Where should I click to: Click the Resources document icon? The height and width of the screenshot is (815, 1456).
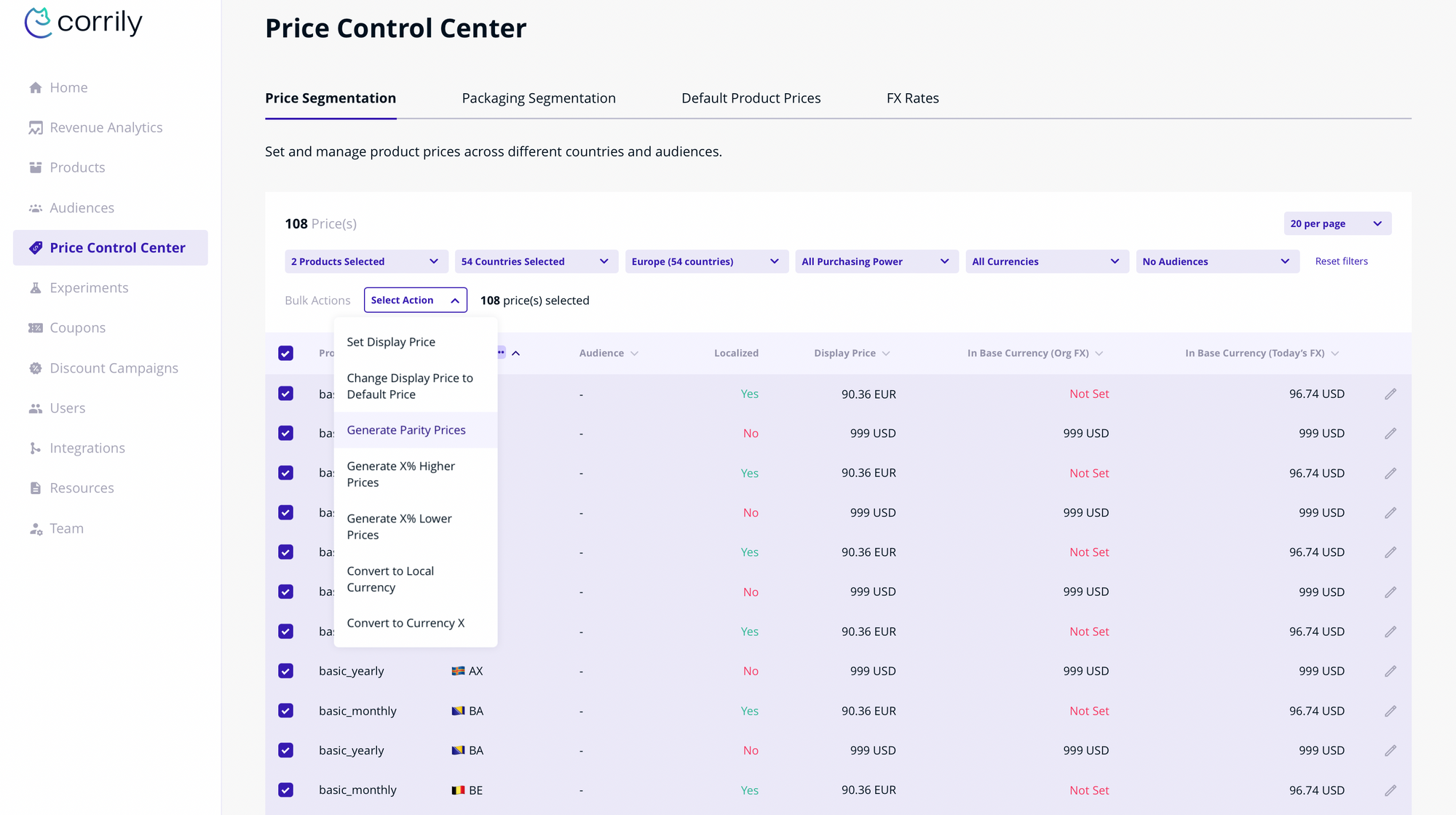35,488
